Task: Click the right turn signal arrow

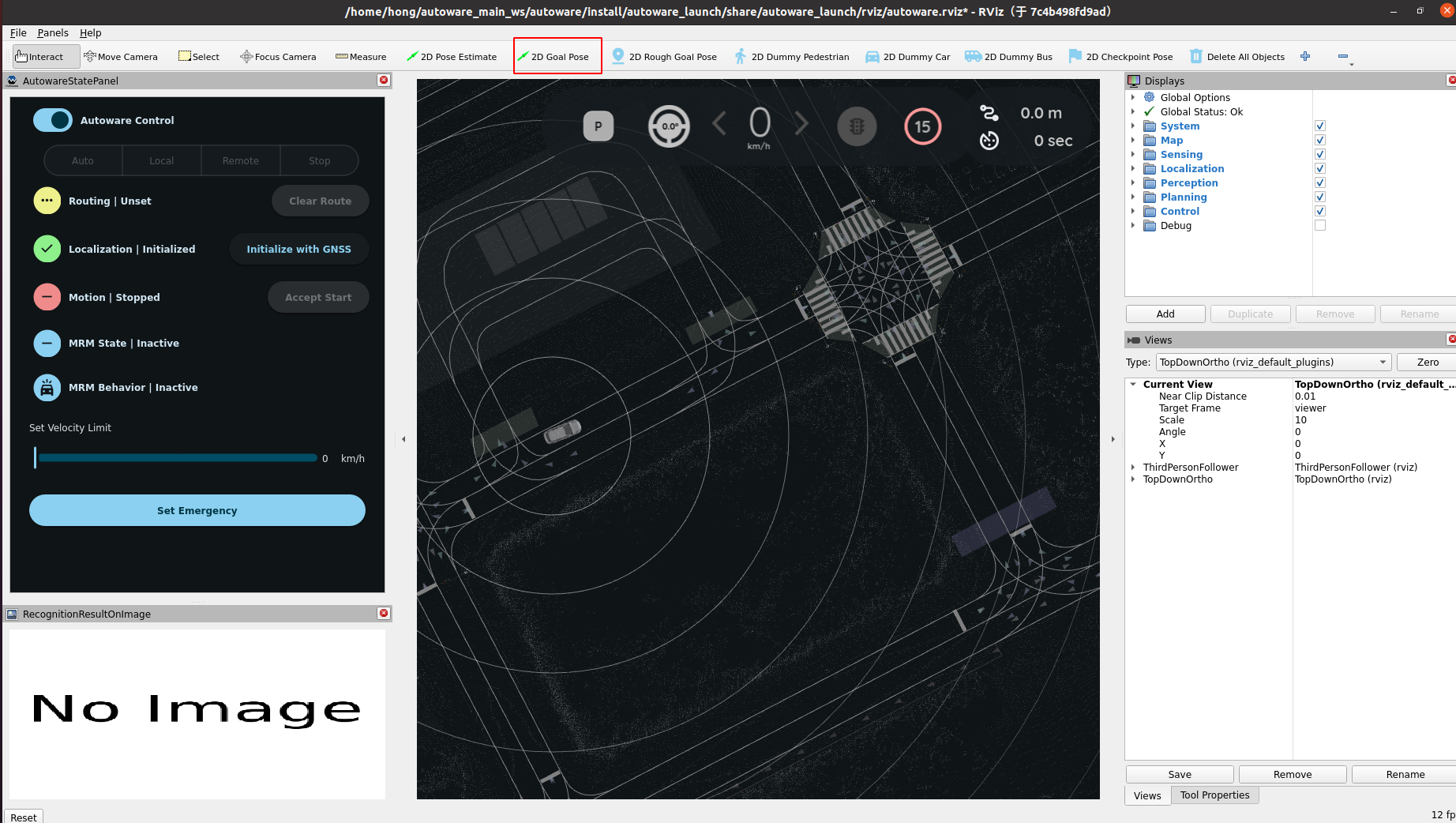Action: tap(801, 124)
